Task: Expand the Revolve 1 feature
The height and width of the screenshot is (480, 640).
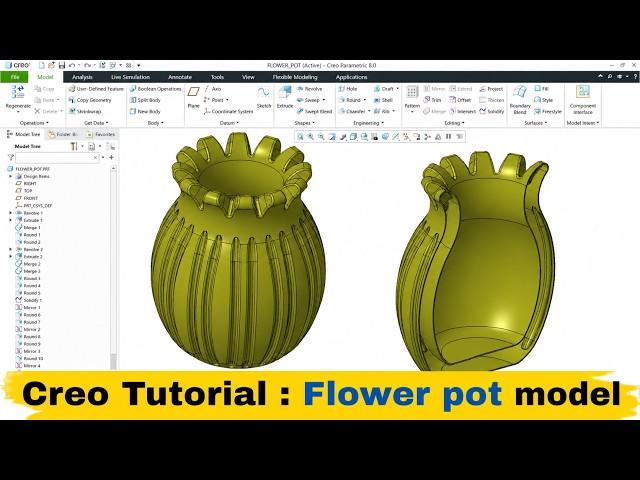Action: (10, 213)
